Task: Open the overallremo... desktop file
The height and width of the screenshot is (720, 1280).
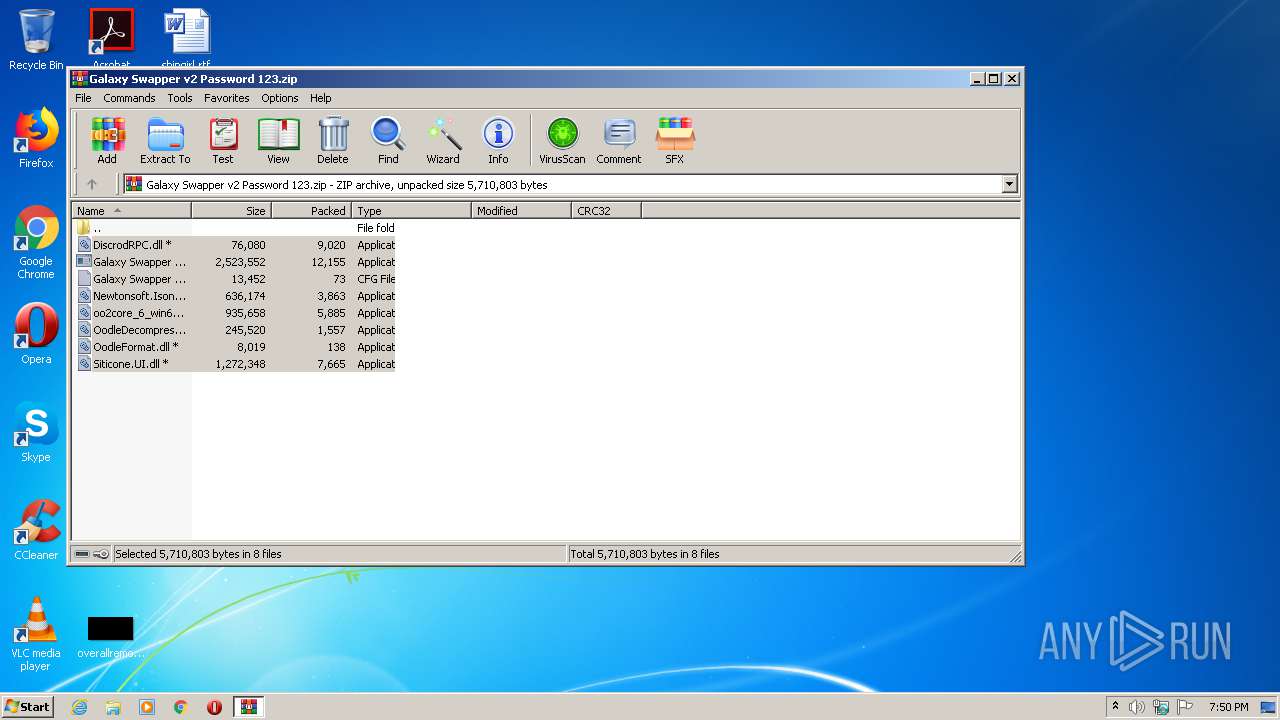Action: pyautogui.click(x=110, y=637)
